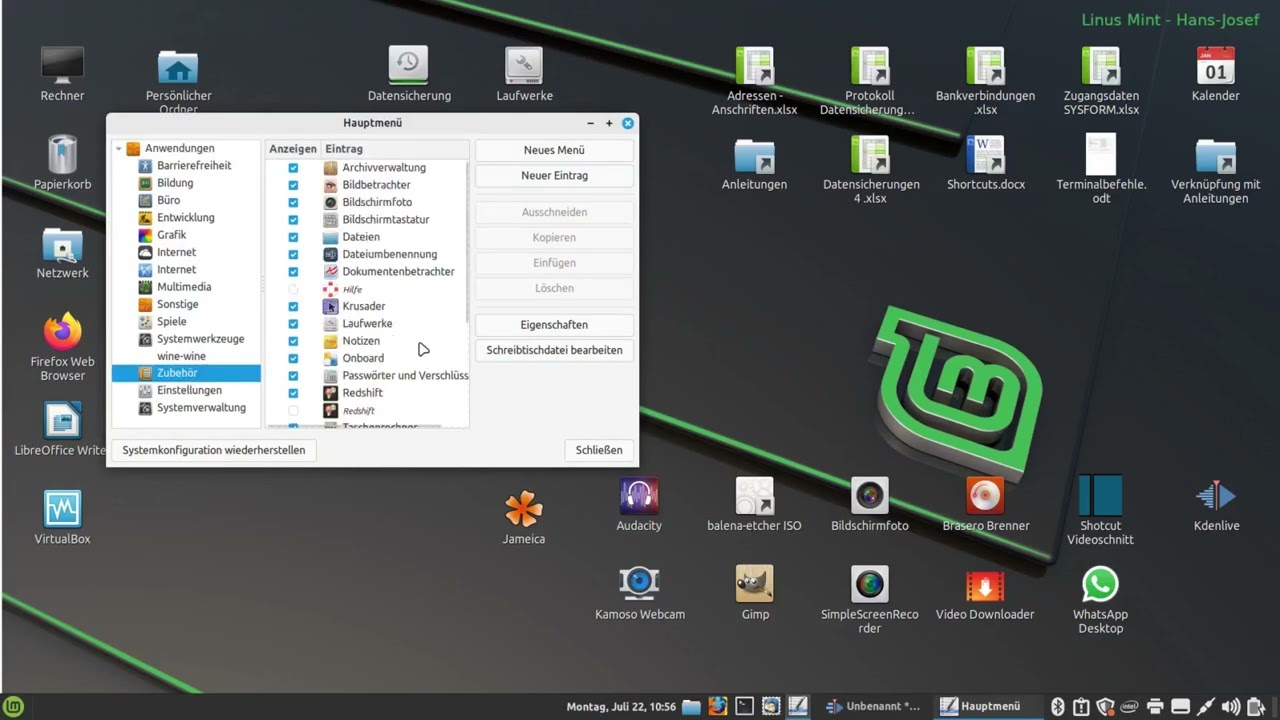The width and height of the screenshot is (1280, 720).
Task: Select the Entwicklung category
Action: point(185,217)
